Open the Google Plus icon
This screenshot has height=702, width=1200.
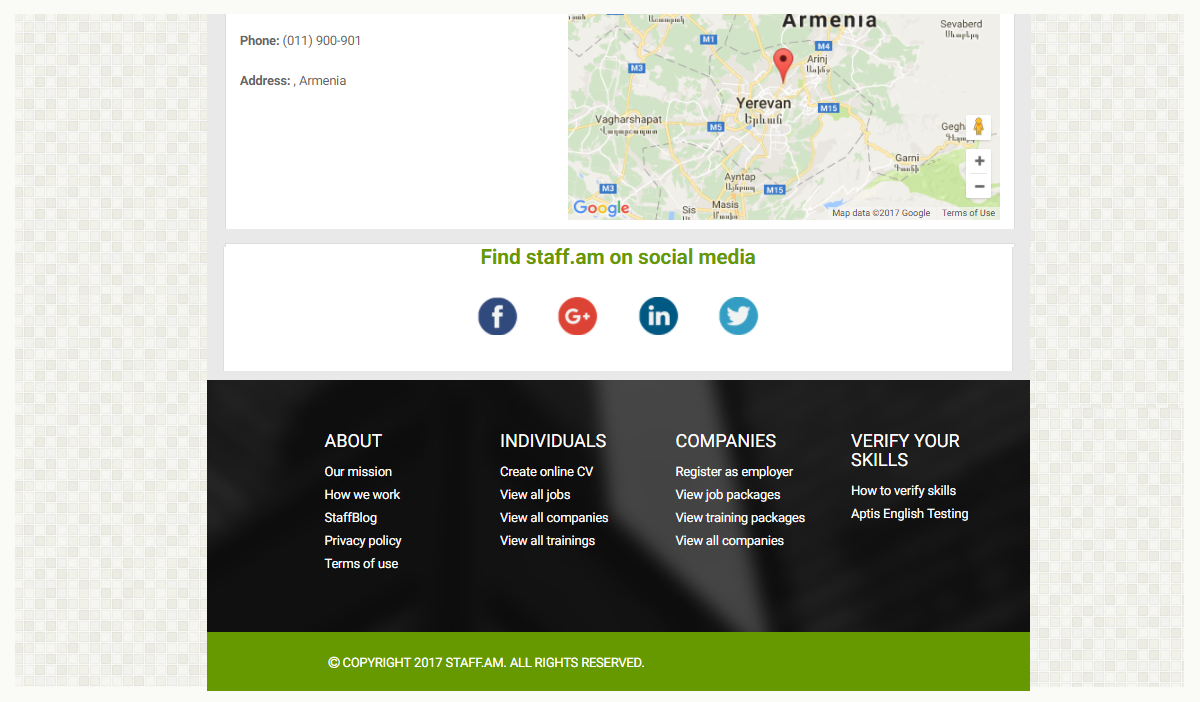[578, 316]
